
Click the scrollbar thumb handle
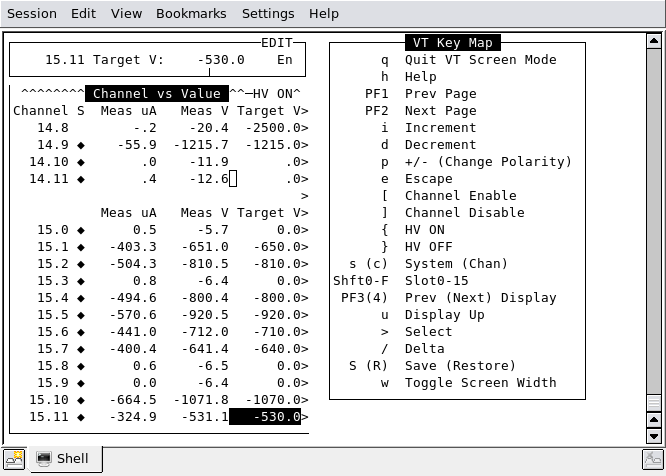(654, 402)
